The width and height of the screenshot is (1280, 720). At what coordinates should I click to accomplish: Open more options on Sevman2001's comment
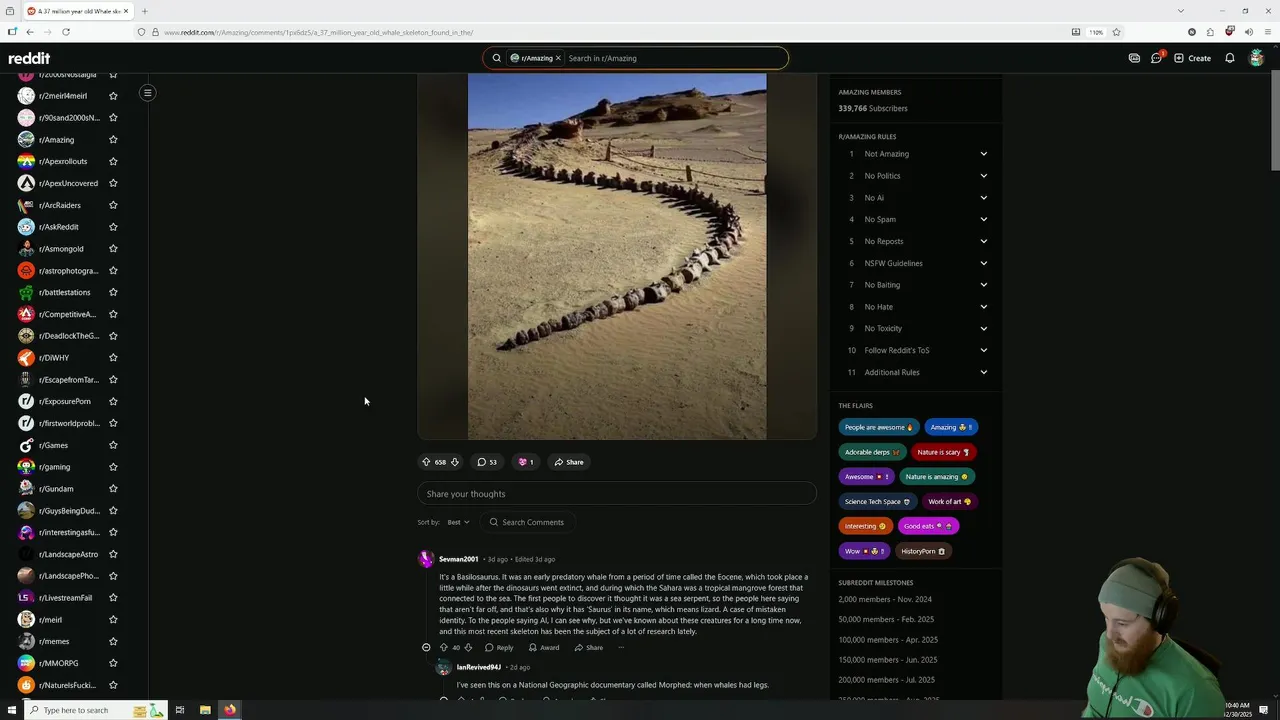click(x=621, y=648)
